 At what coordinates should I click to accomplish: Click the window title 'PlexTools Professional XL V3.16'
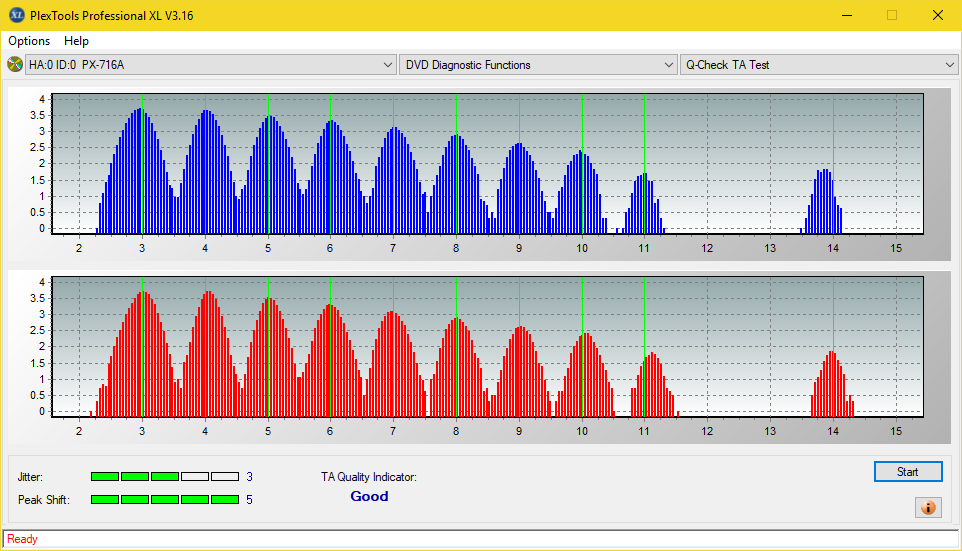112,16
